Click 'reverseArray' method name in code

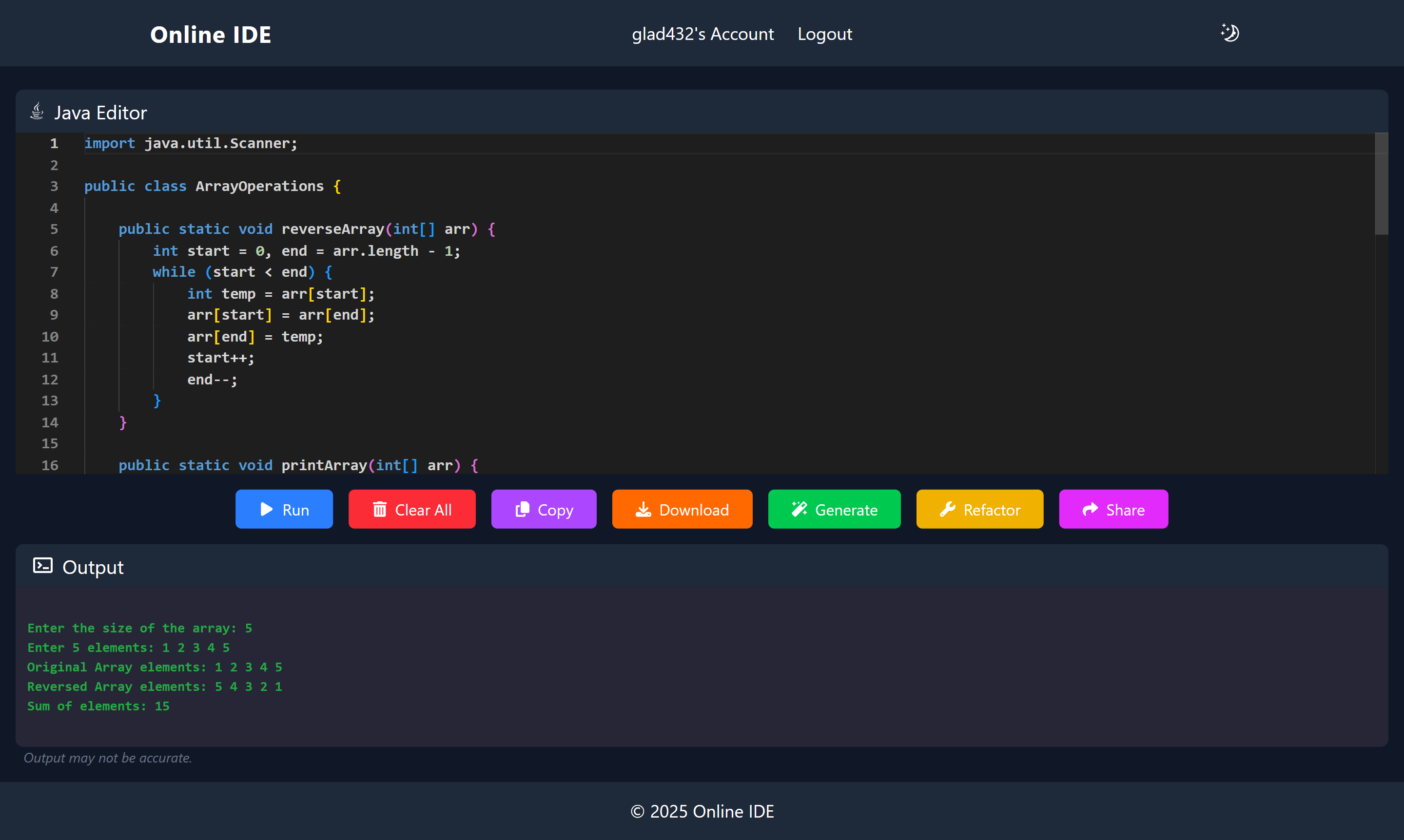[333, 229]
